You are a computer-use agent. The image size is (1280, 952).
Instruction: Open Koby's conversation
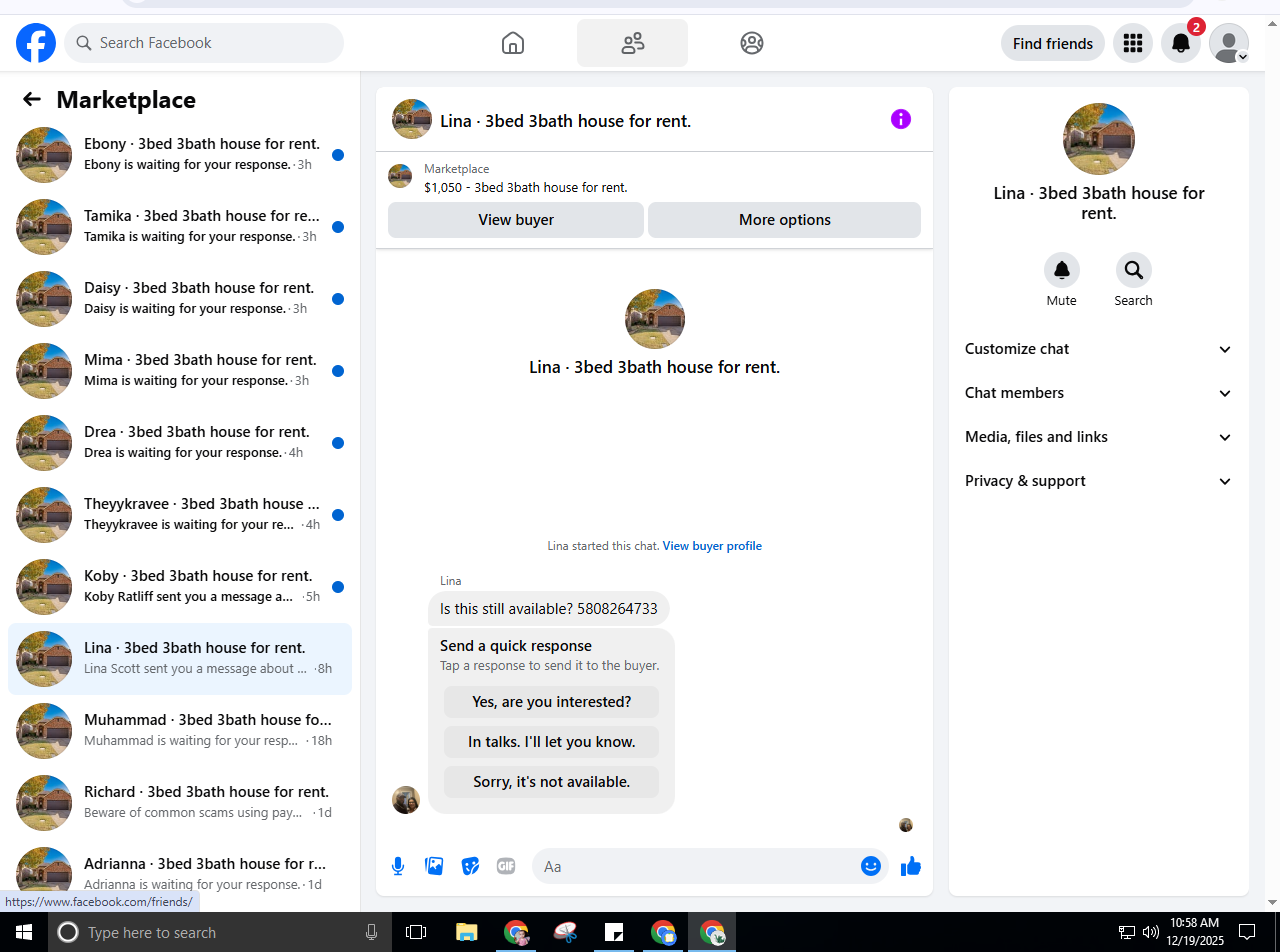pos(180,587)
